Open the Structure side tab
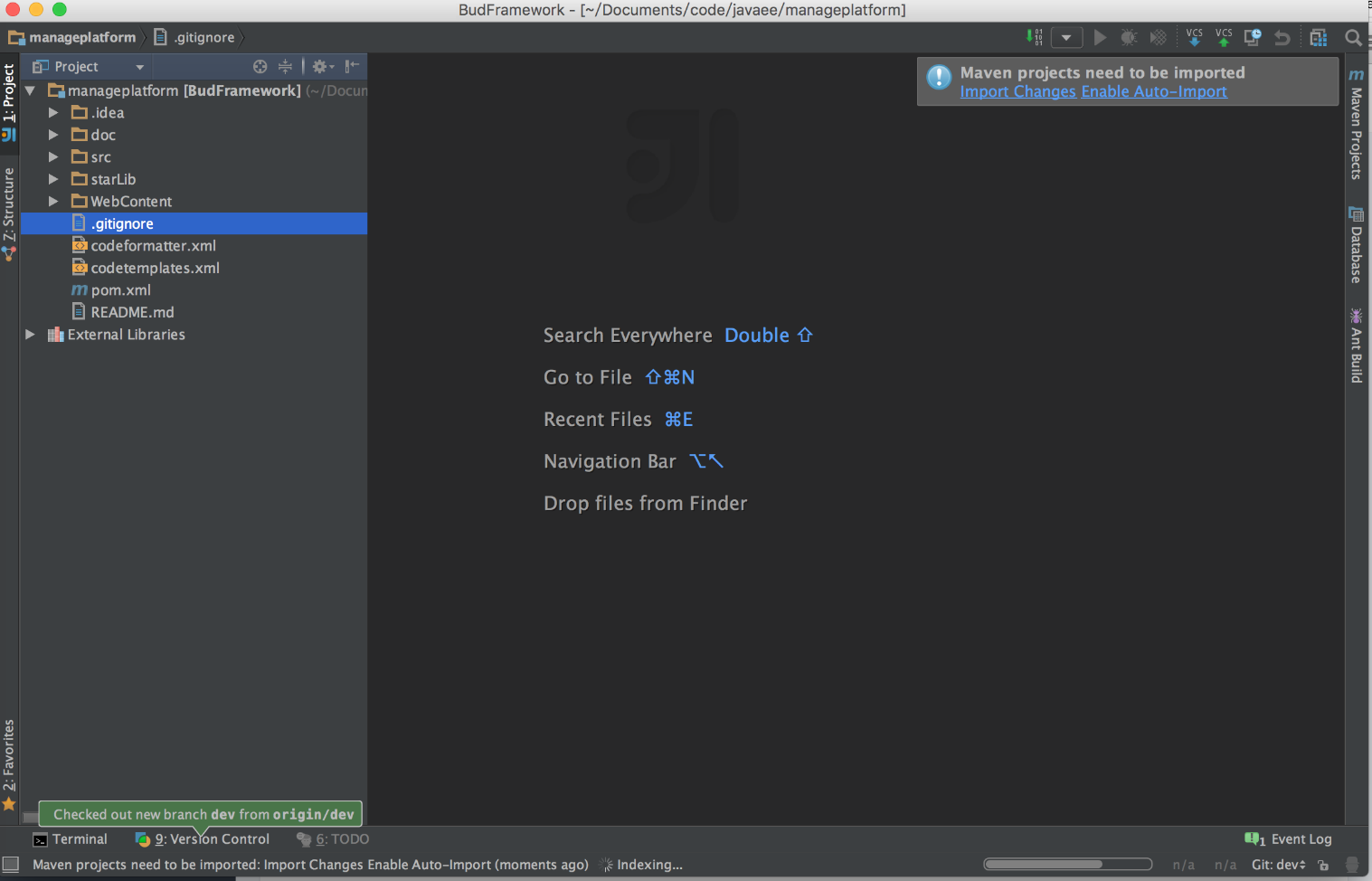 [9, 214]
